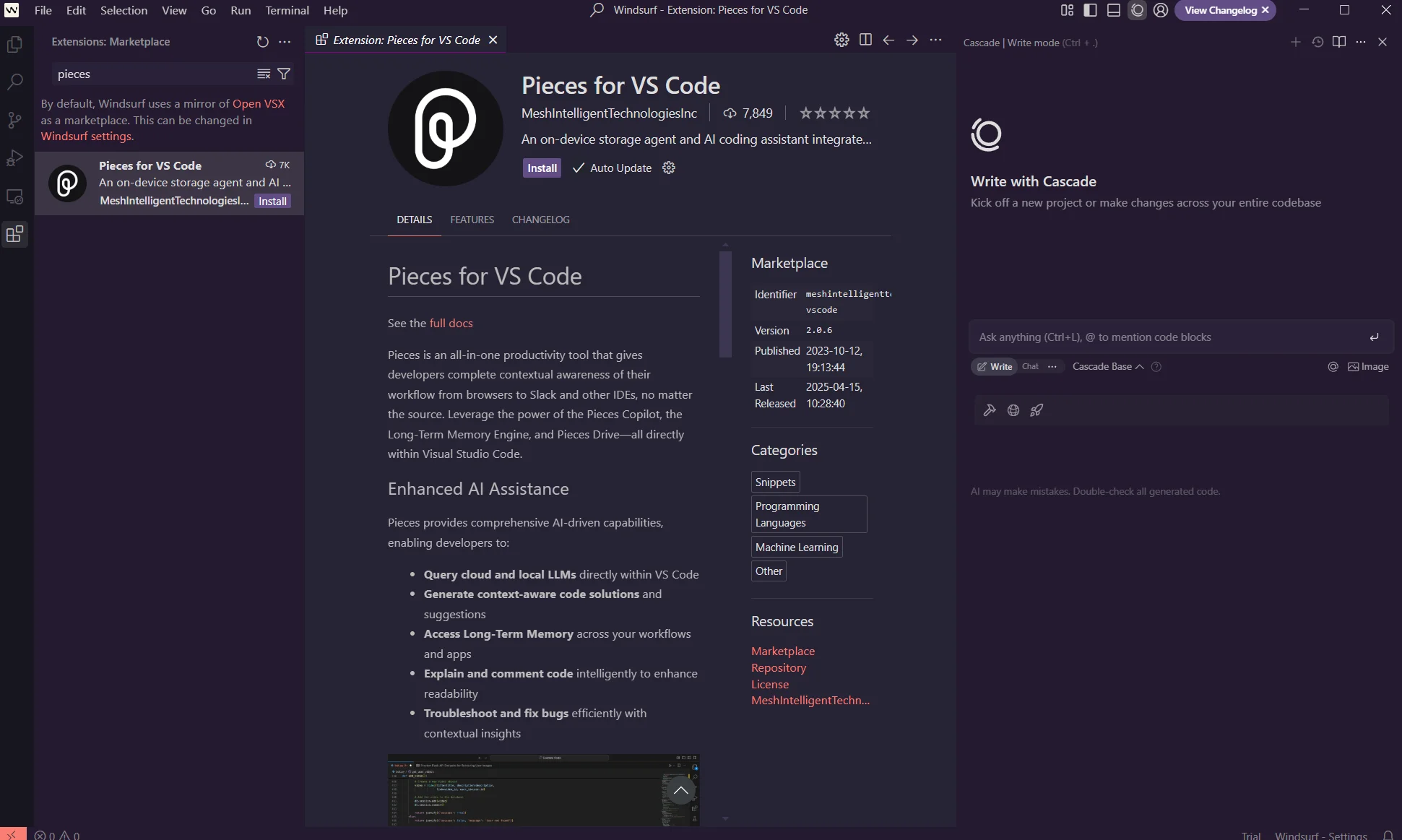The width and height of the screenshot is (1402, 840).
Task: Switch to the CHANGELOG tab
Action: (x=540, y=220)
